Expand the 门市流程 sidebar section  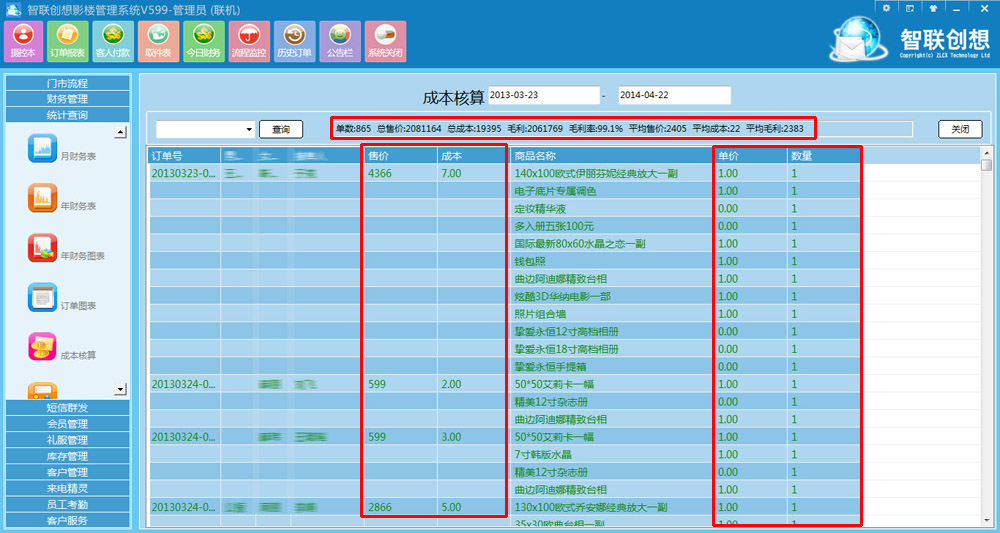[67, 83]
